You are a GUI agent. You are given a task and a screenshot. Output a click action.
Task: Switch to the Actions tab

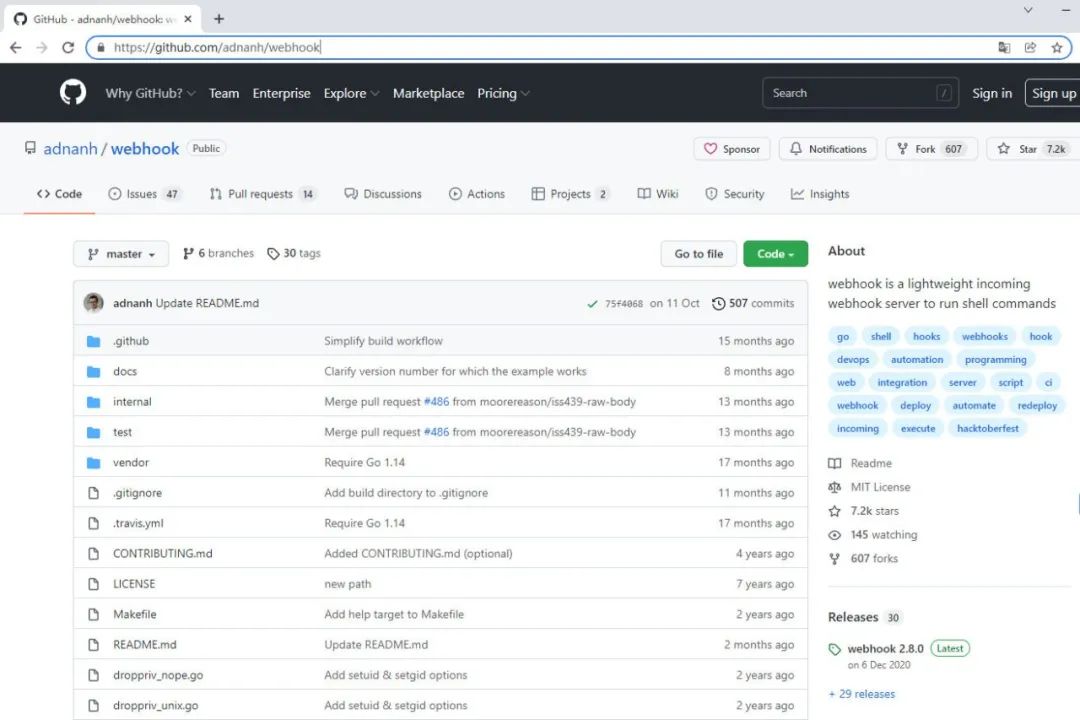click(477, 194)
